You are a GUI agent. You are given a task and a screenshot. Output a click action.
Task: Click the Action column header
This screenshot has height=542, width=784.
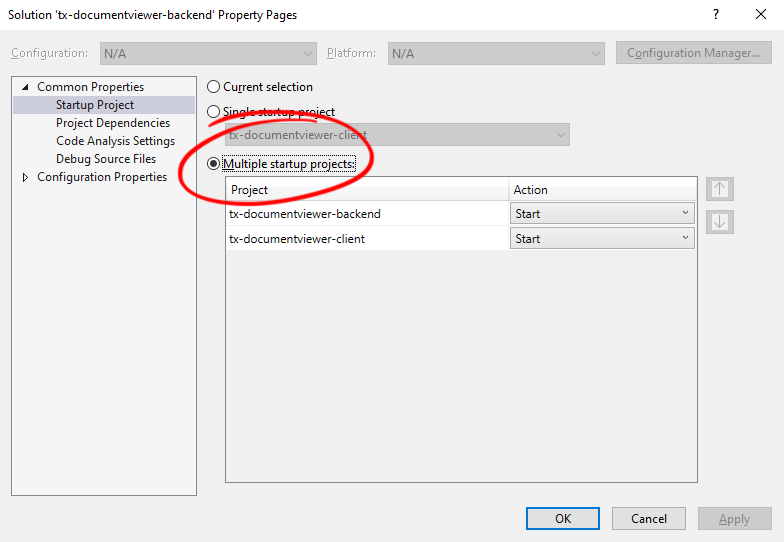(602, 190)
